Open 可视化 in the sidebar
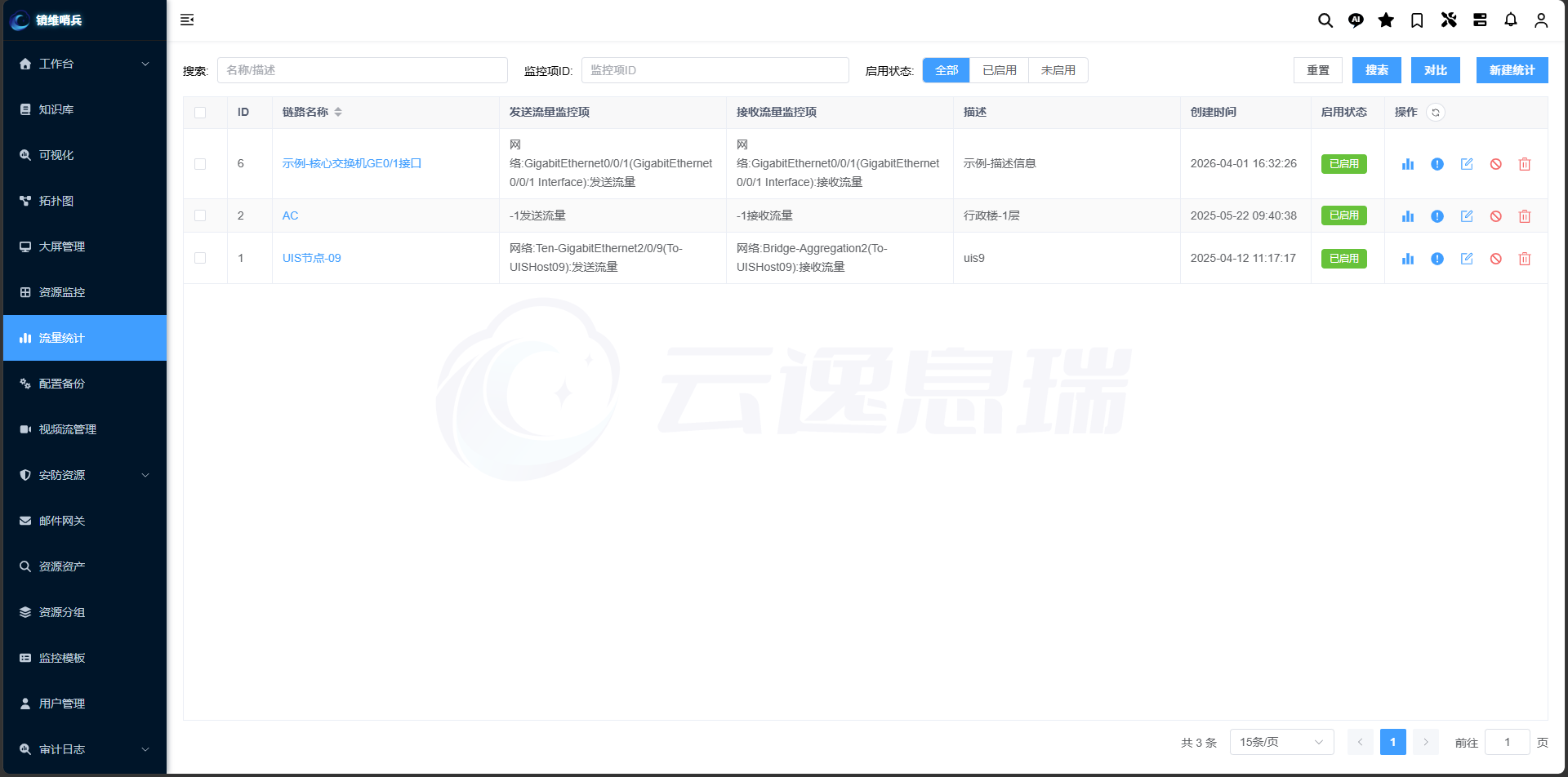 pyautogui.click(x=85, y=155)
